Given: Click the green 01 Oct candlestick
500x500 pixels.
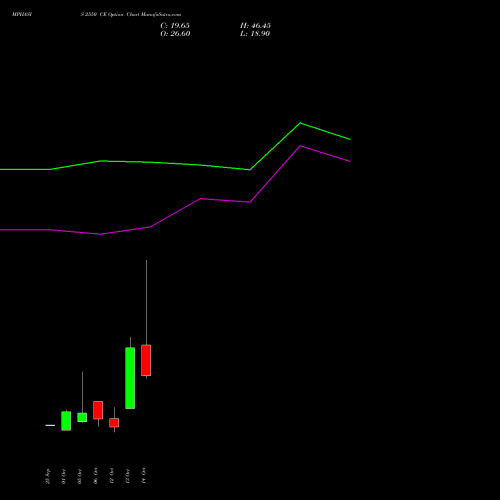Looking at the screenshot, I should coord(66,421).
